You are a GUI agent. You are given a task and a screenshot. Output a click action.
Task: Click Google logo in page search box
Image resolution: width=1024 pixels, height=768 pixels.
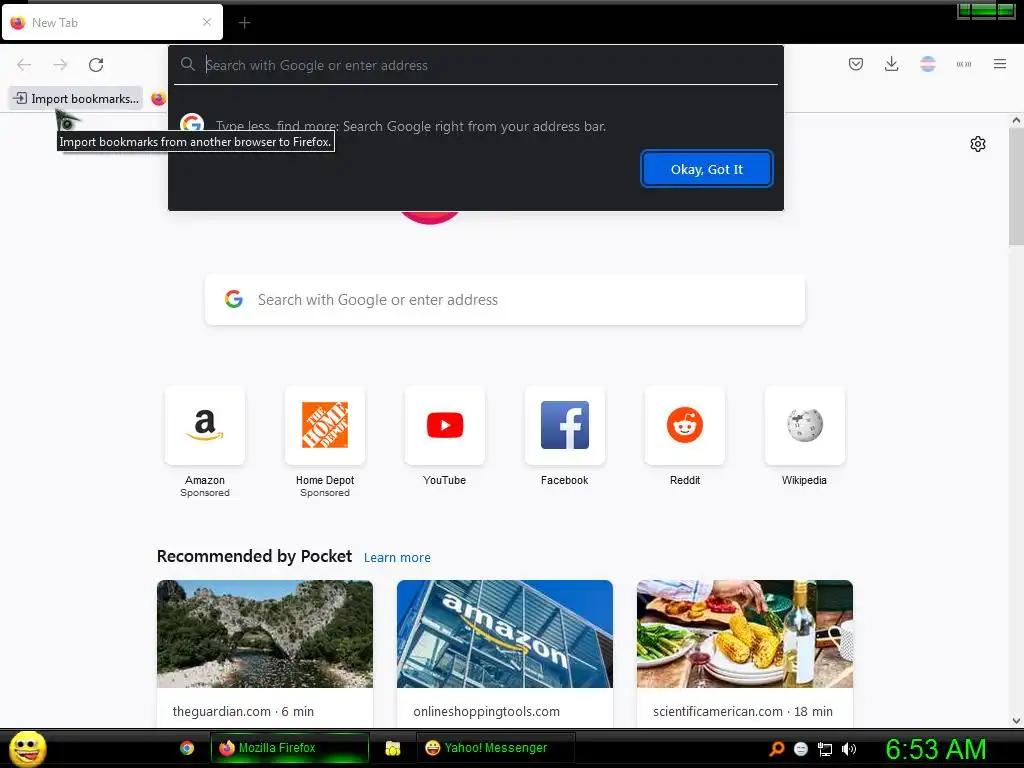234,299
